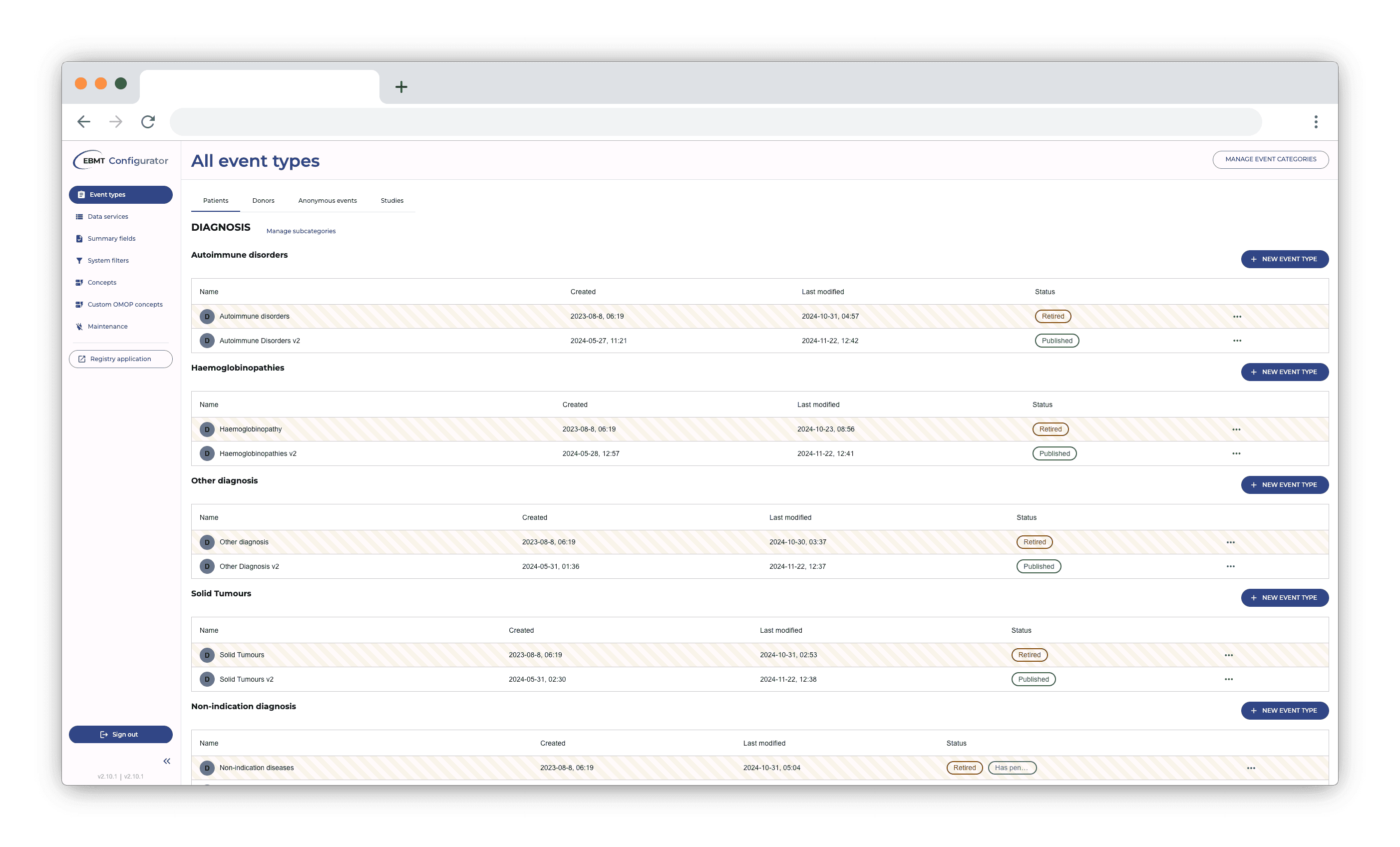The width and height of the screenshot is (1400, 847).
Task: Open System filters in the sidebar
Action: pos(108,260)
